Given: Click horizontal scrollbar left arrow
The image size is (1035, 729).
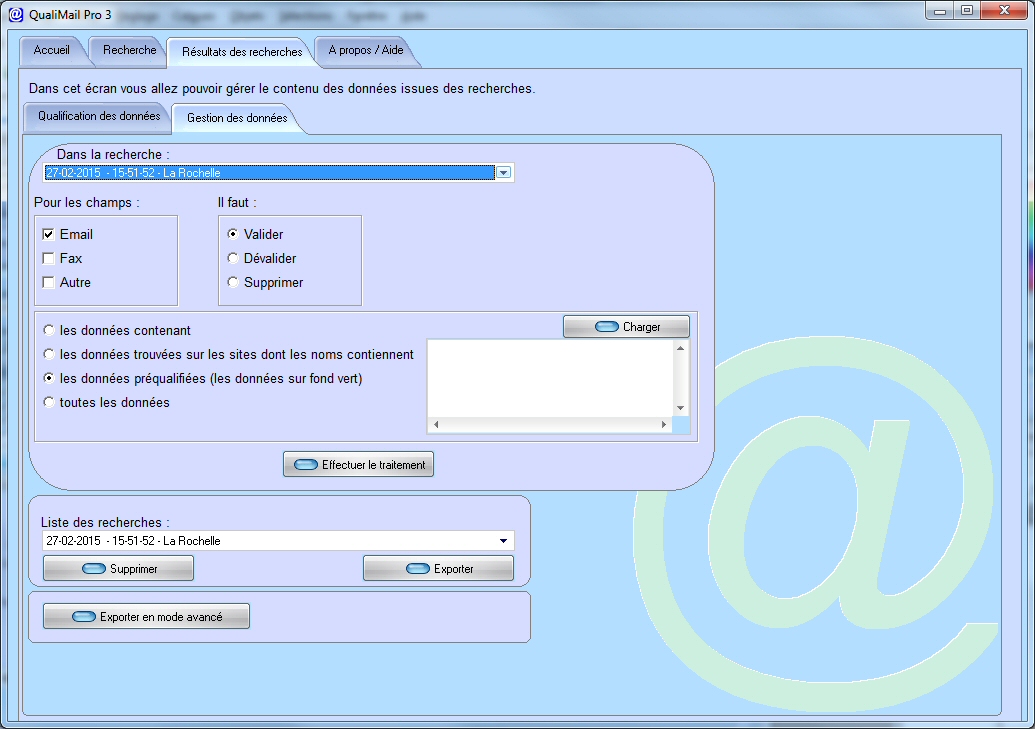Looking at the screenshot, I should click(436, 425).
